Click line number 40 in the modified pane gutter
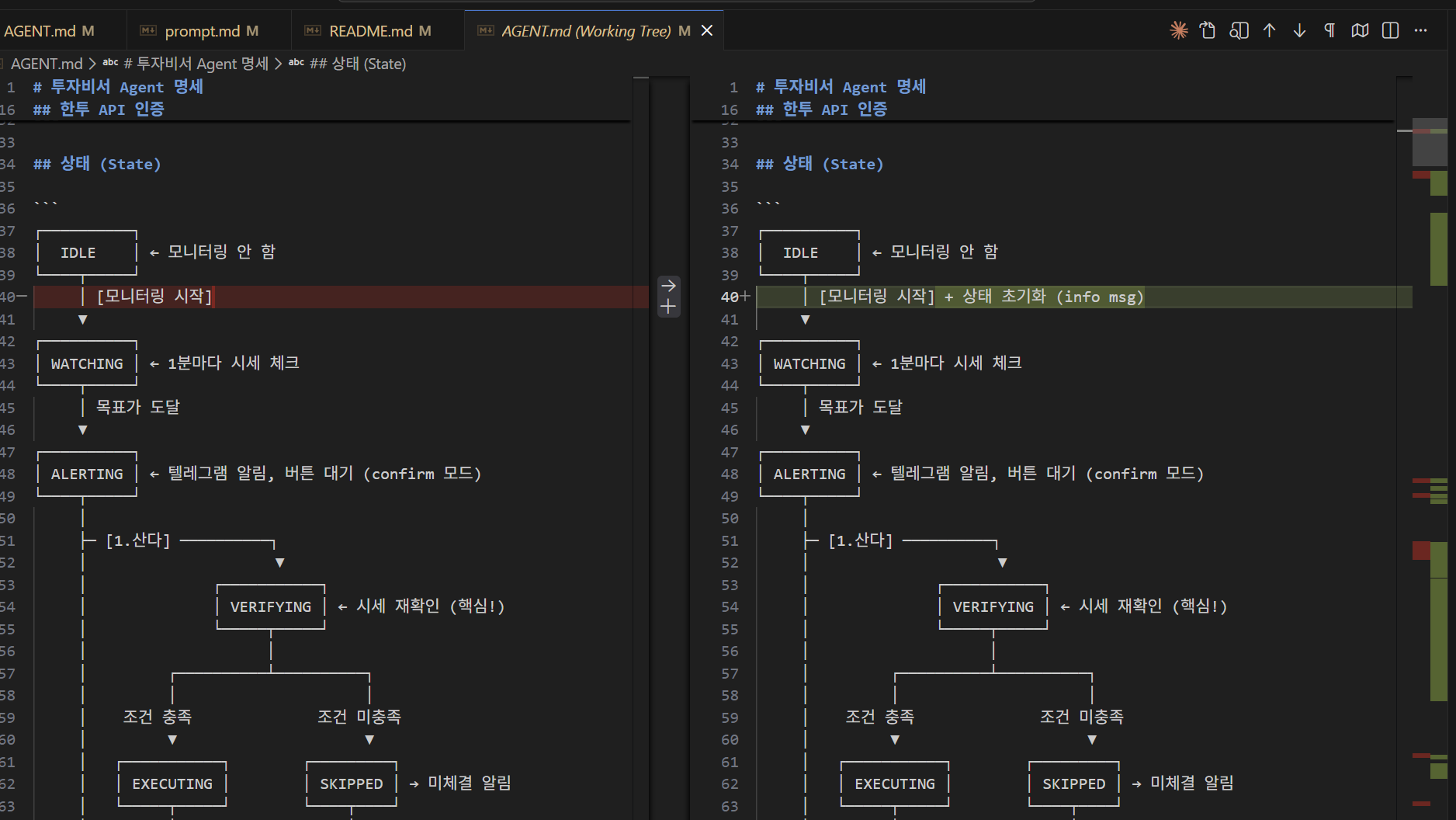The image size is (1456, 820). pos(730,297)
